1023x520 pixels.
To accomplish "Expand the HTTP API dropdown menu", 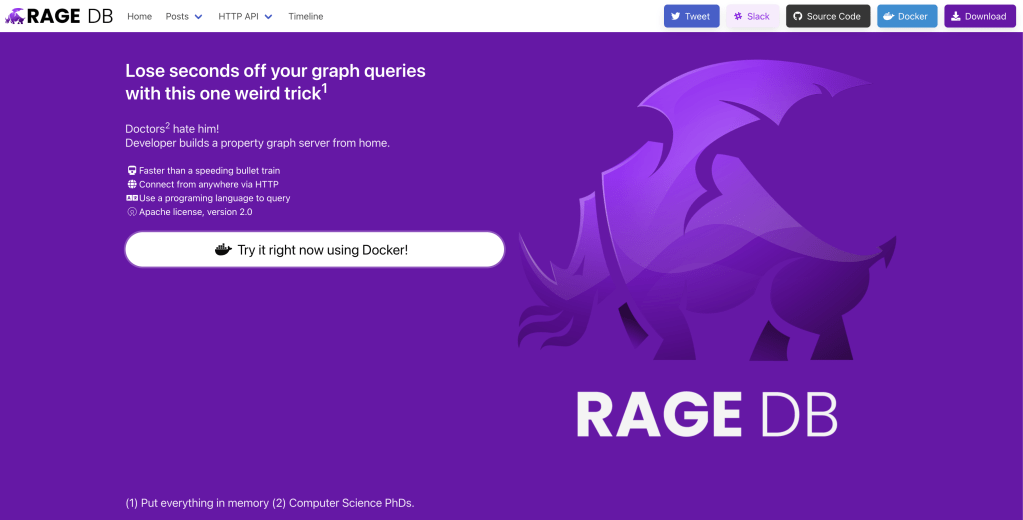I will coord(245,17).
